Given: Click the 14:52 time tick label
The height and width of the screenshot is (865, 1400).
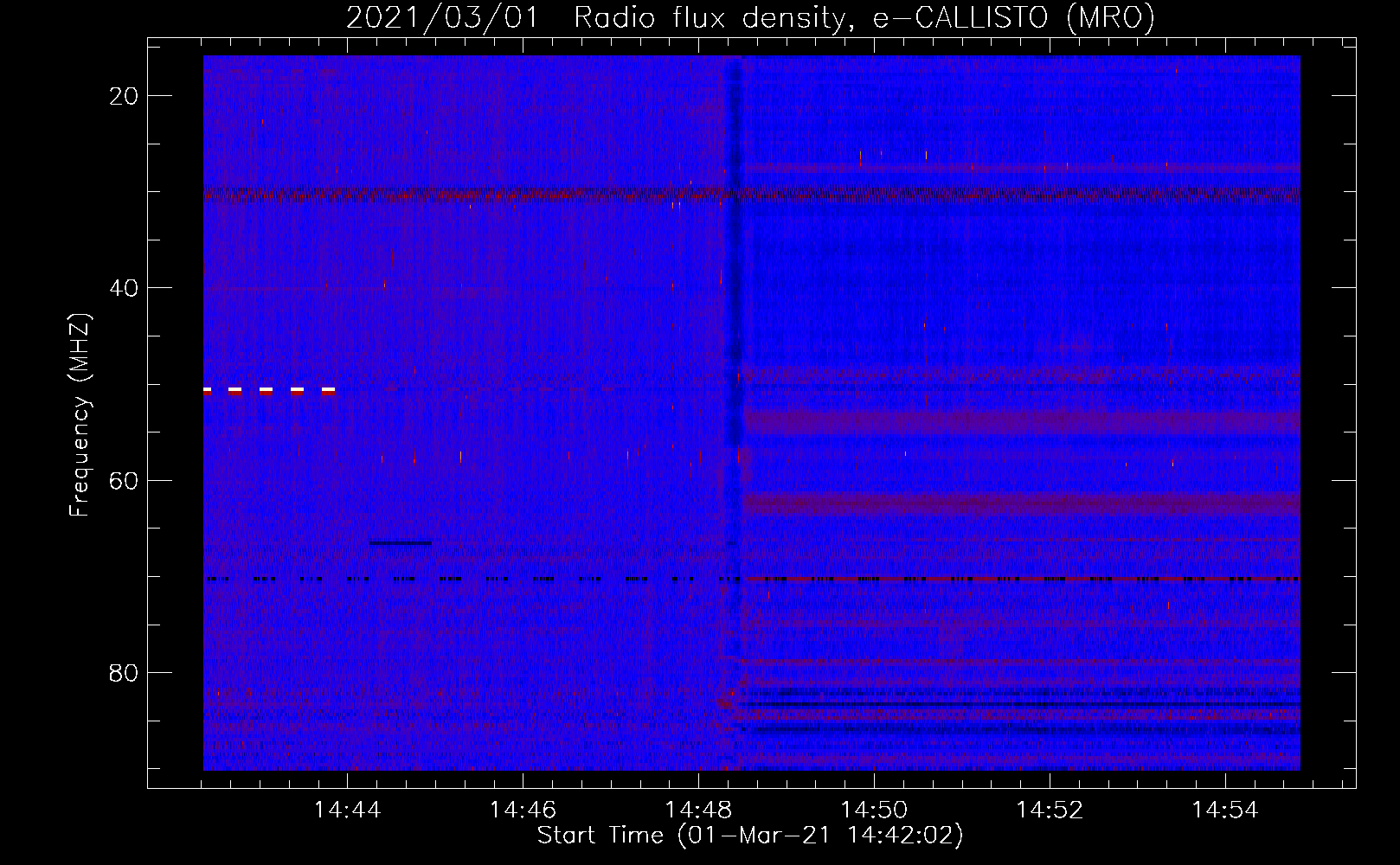Looking at the screenshot, I should (1050, 811).
